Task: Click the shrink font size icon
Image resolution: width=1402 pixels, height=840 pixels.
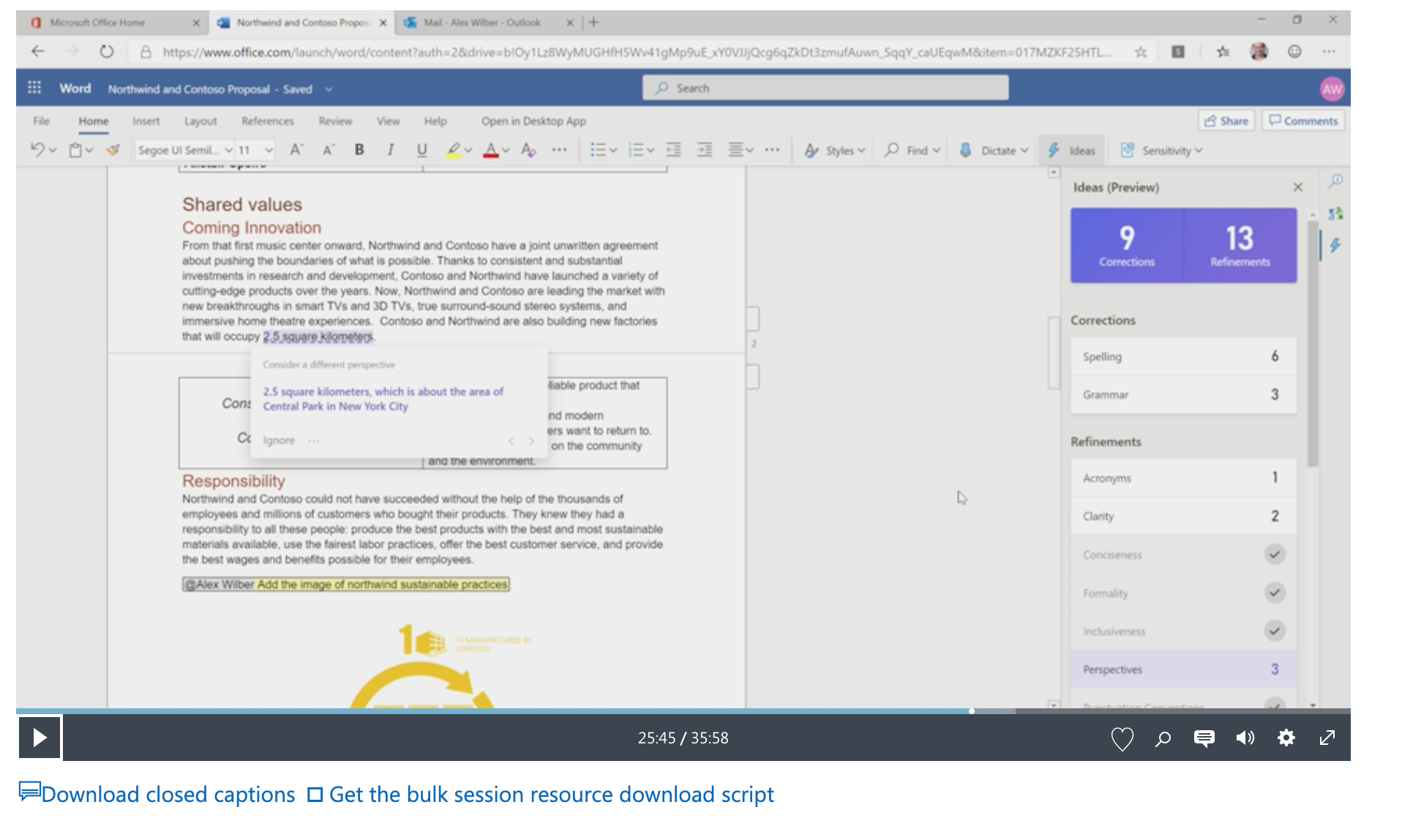Action: point(329,150)
